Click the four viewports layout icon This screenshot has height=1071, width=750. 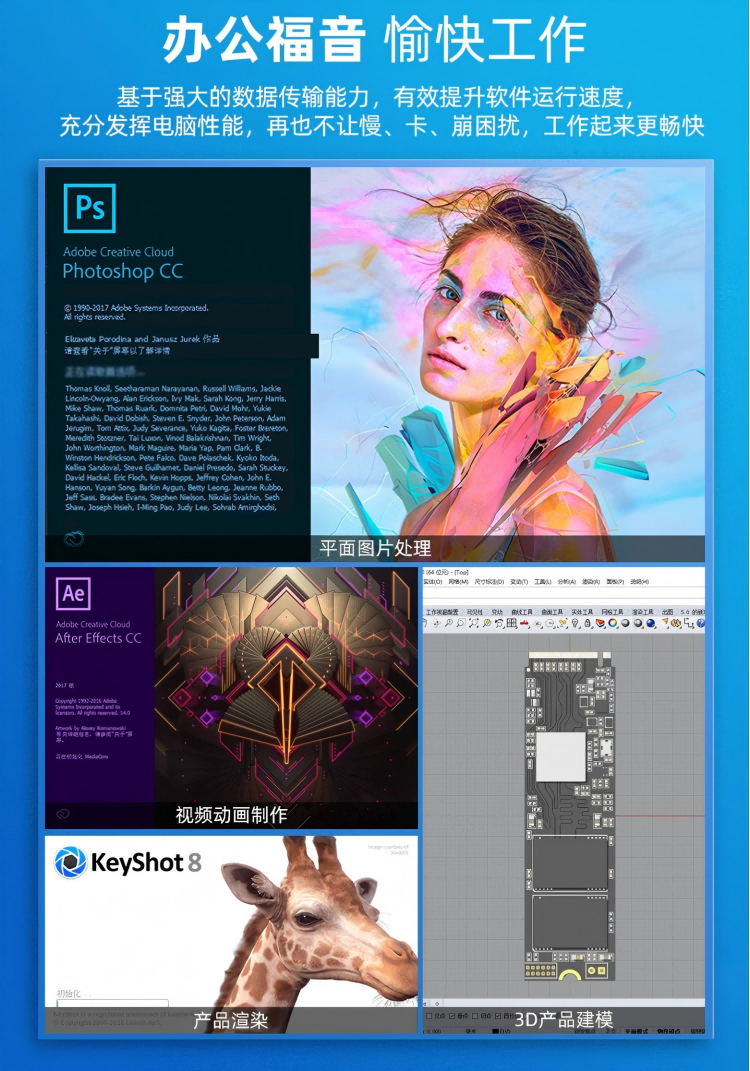coord(512,623)
